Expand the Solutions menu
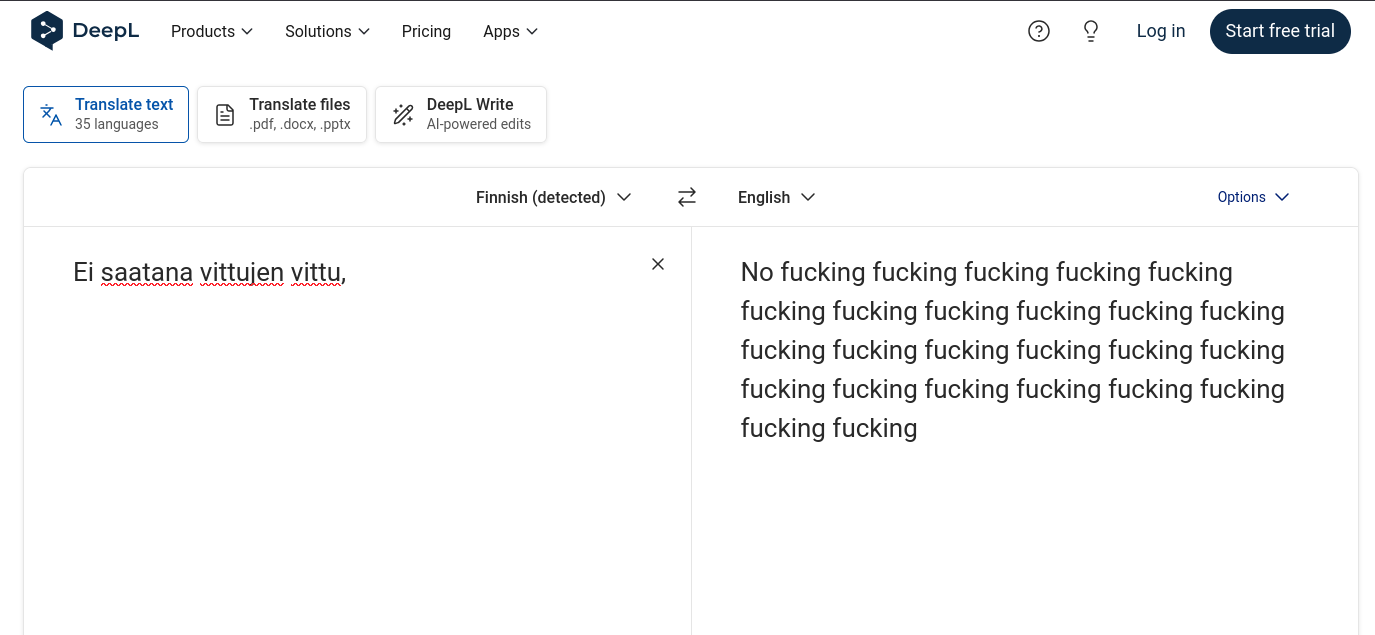The image size is (1375, 635). coord(327,31)
